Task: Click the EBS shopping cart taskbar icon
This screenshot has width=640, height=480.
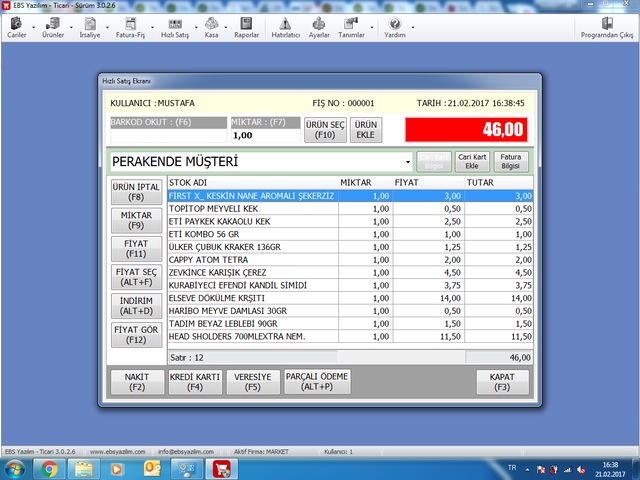Action: point(222,469)
